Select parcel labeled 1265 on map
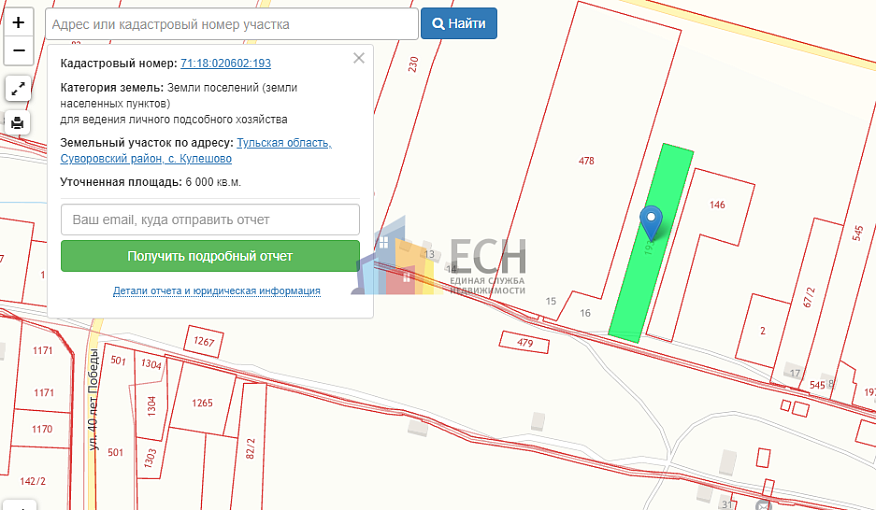This screenshot has height=510, width=876. (202, 403)
